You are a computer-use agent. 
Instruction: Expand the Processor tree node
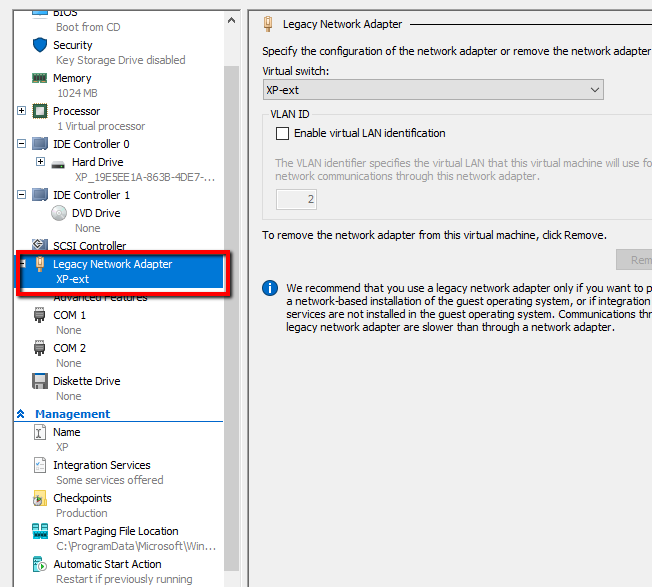(22, 111)
